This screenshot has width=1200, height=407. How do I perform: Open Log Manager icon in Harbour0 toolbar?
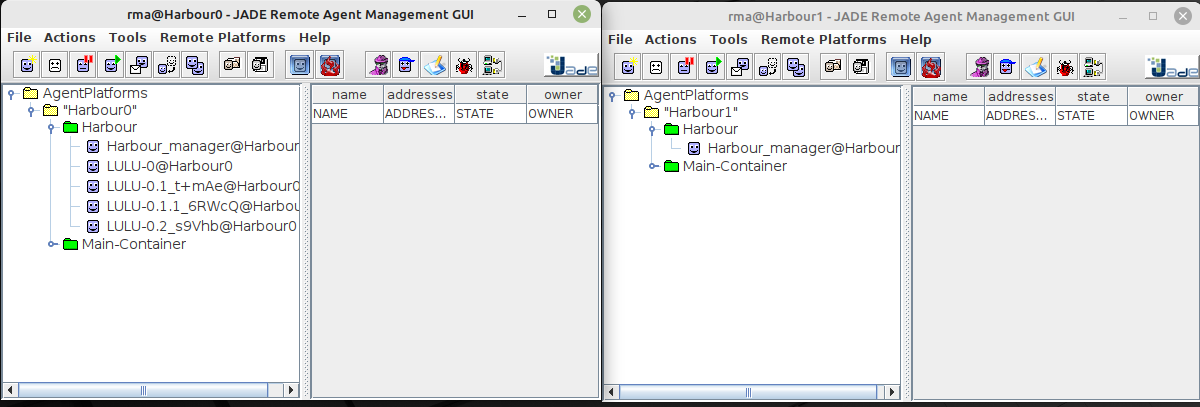coord(491,66)
